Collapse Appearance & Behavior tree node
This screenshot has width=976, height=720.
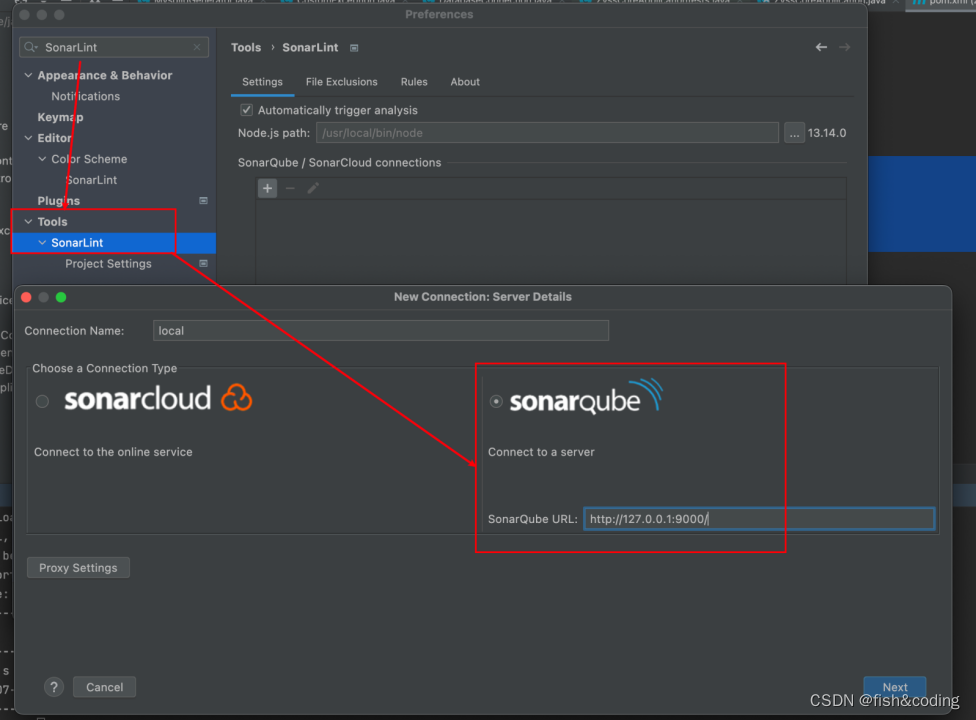pyautogui.click(x=28, y=75)
